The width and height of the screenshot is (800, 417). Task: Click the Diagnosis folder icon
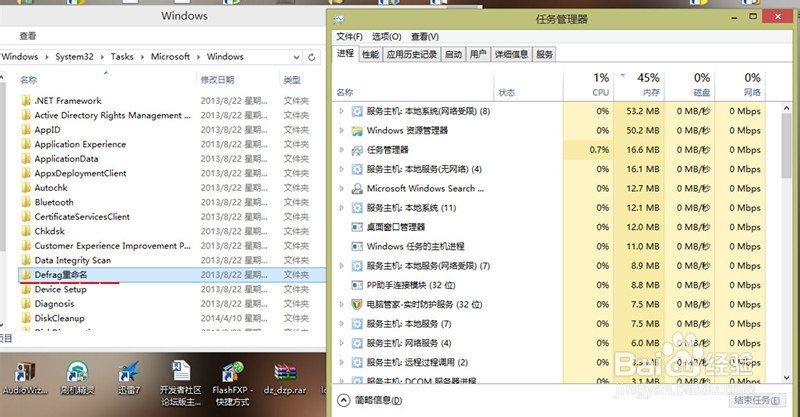click(x=26, y=304)
